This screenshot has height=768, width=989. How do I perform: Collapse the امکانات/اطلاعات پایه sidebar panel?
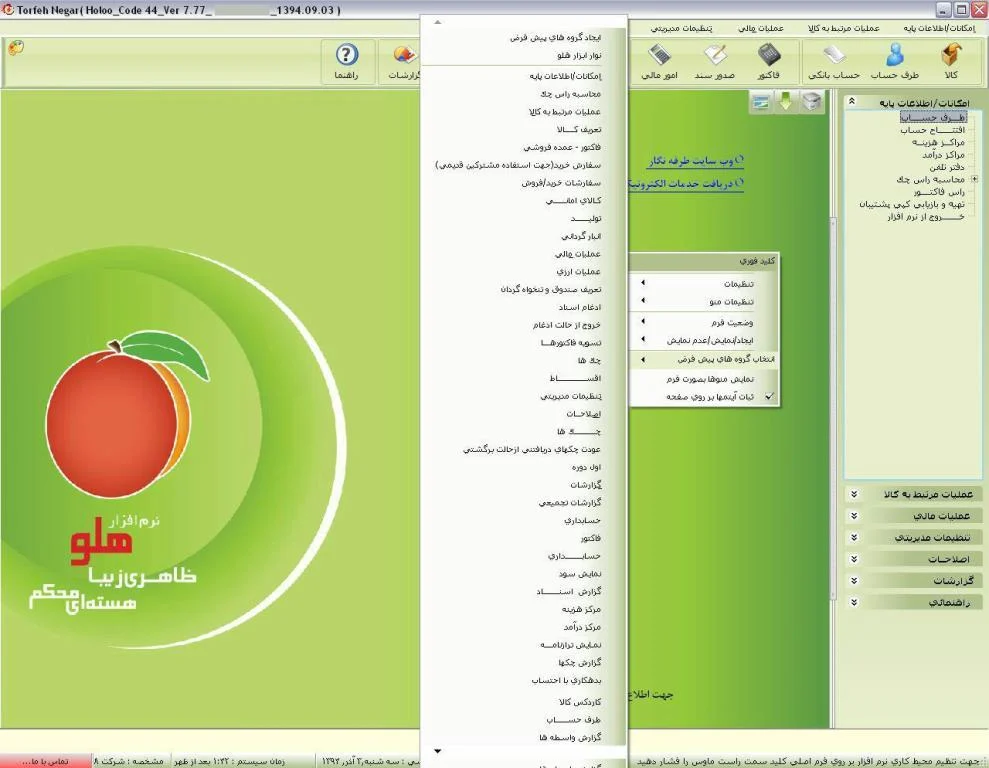[851, 102]
